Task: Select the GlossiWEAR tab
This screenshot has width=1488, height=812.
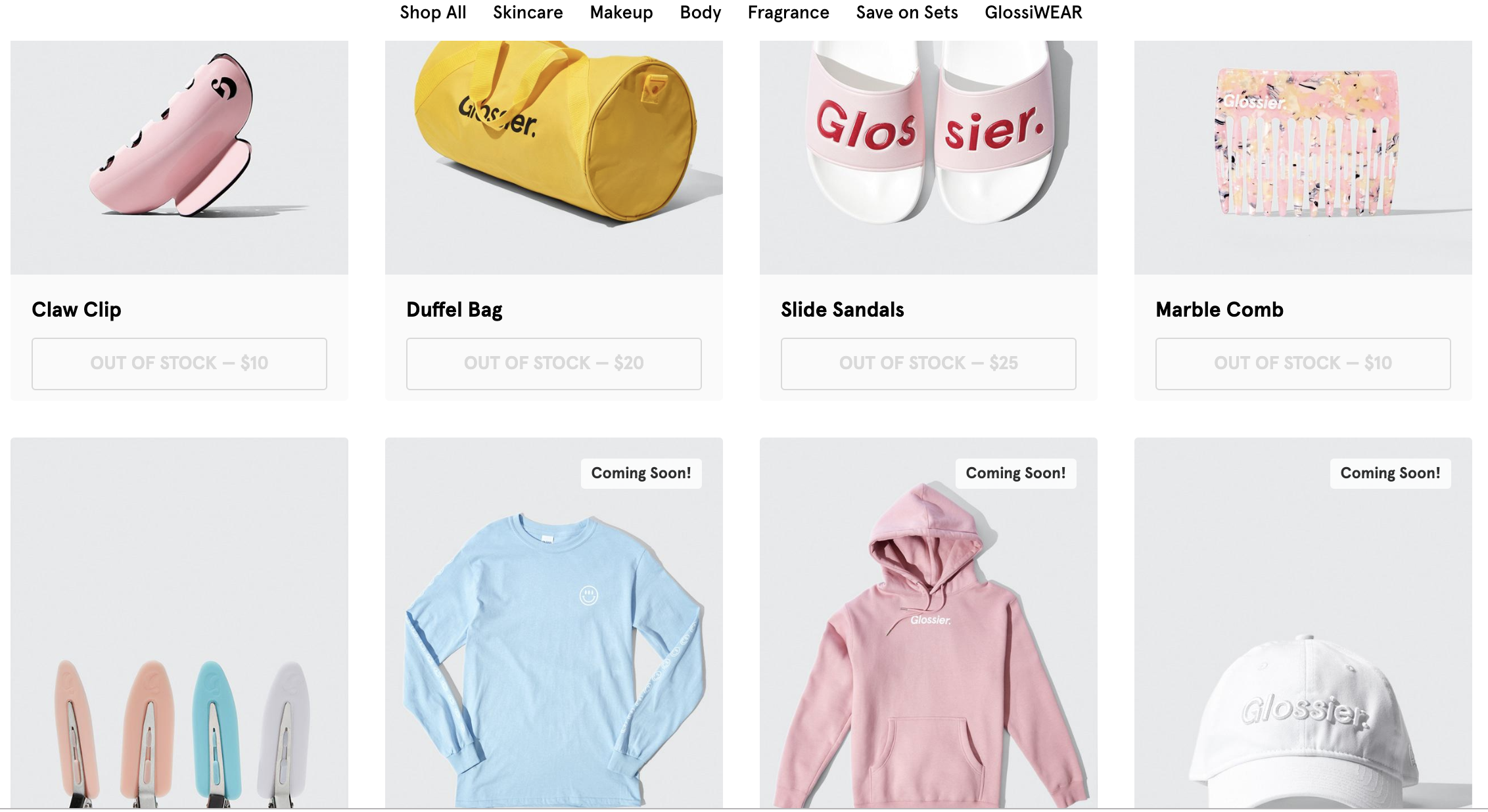Action: [1033, 12]
